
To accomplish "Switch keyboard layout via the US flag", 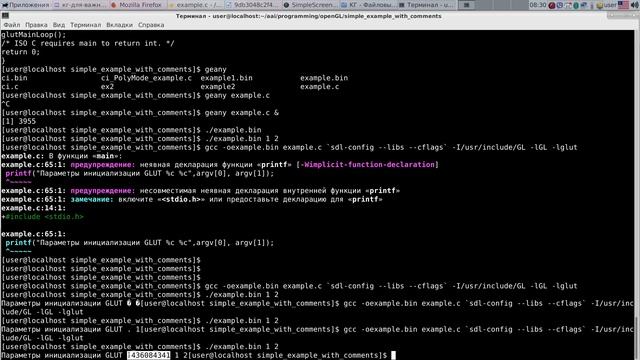I will pyautogui.click(x=623, y=5).
